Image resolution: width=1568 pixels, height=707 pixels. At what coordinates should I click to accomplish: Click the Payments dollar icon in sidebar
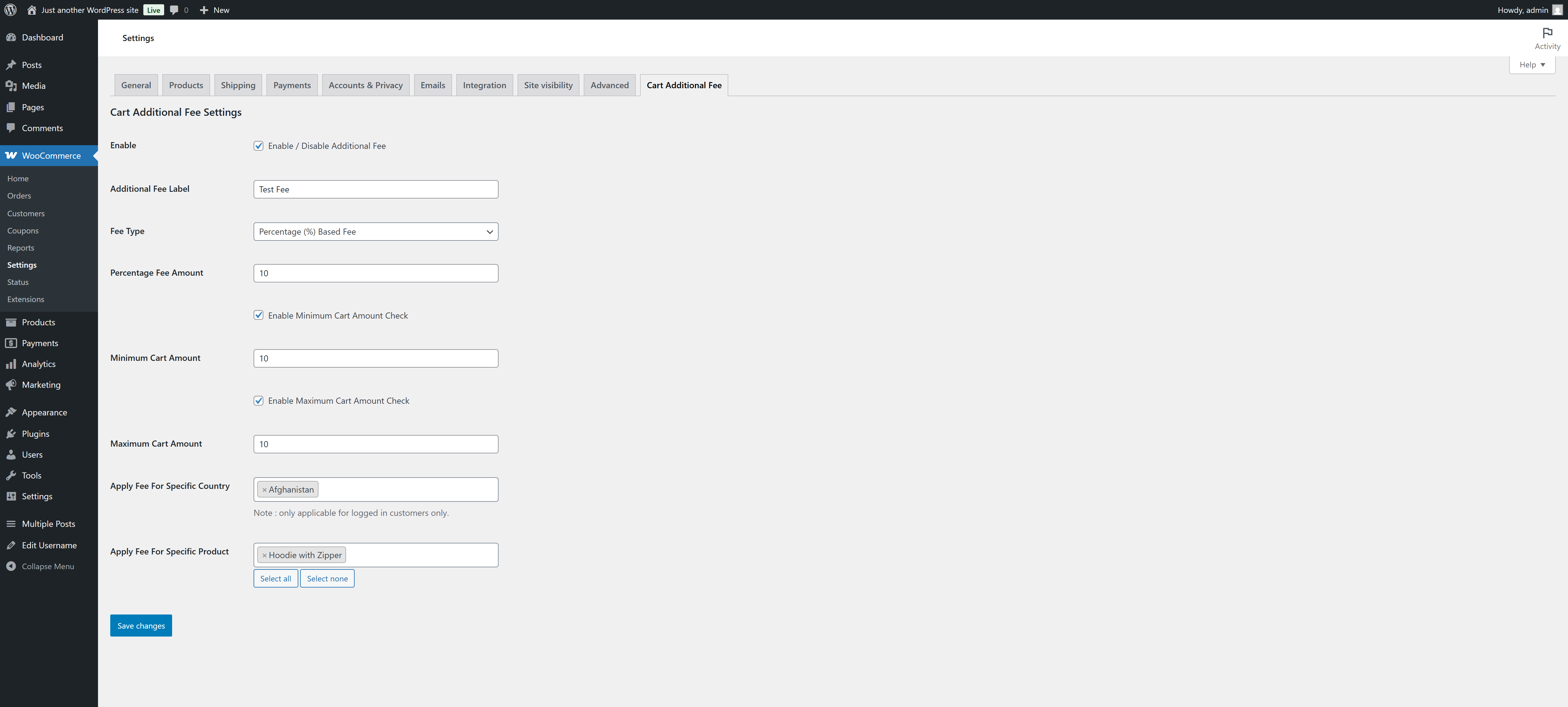(11, 343)
